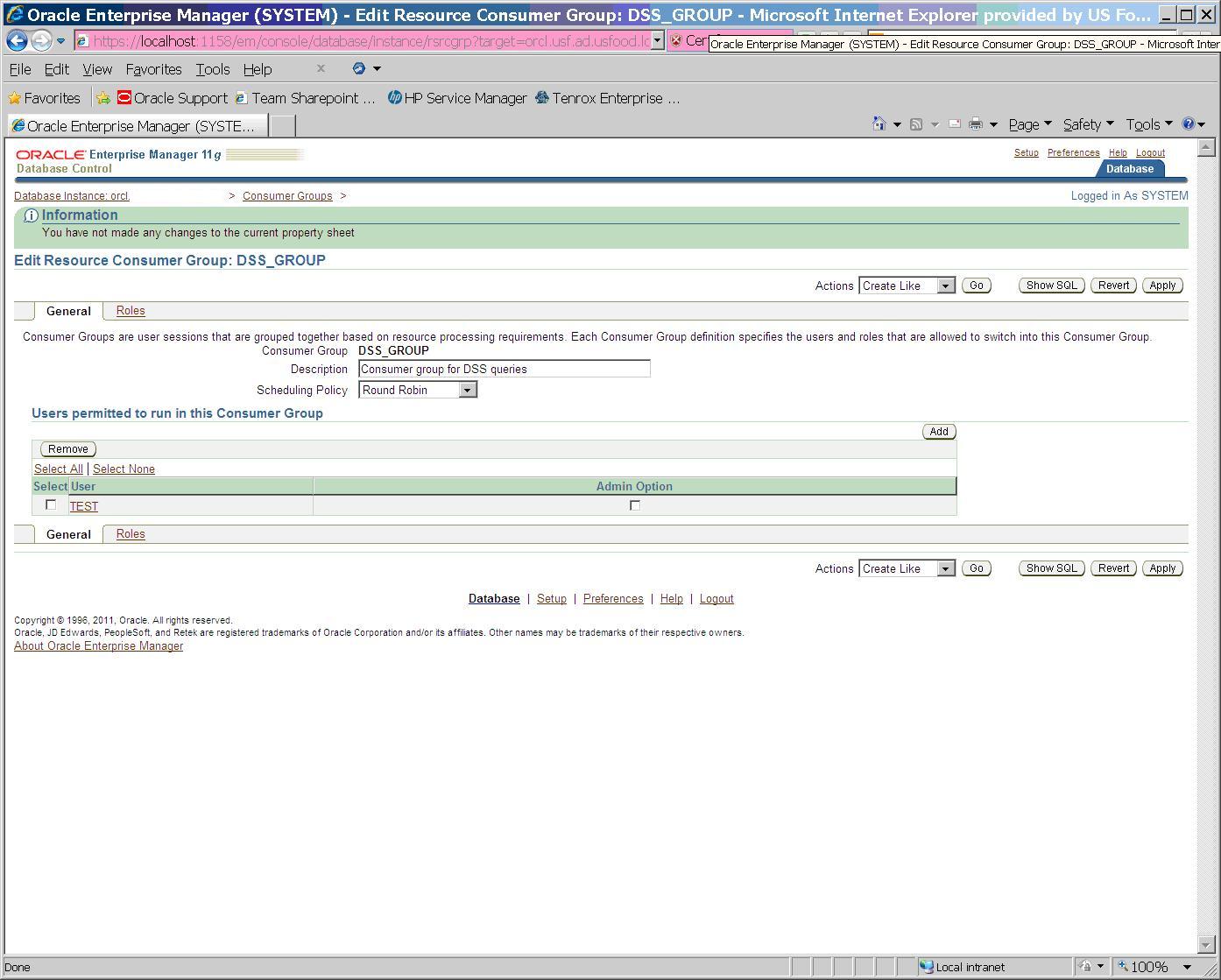This screenshot has width=1221, height=980.
Task: Go to Consumer Groups breadcrumb link
Action: tap(287, 196)
